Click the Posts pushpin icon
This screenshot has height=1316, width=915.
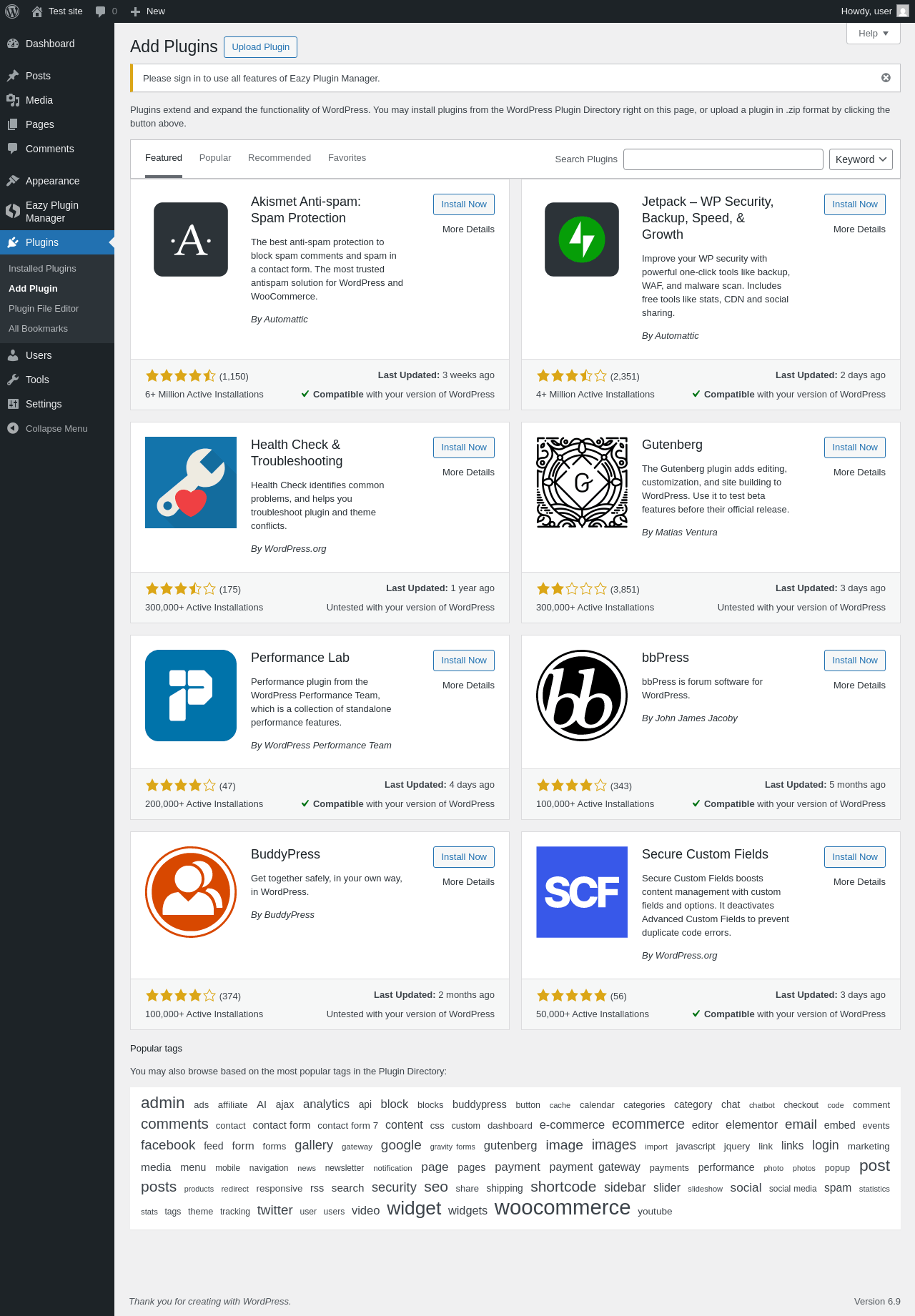(x=13, y=76)
